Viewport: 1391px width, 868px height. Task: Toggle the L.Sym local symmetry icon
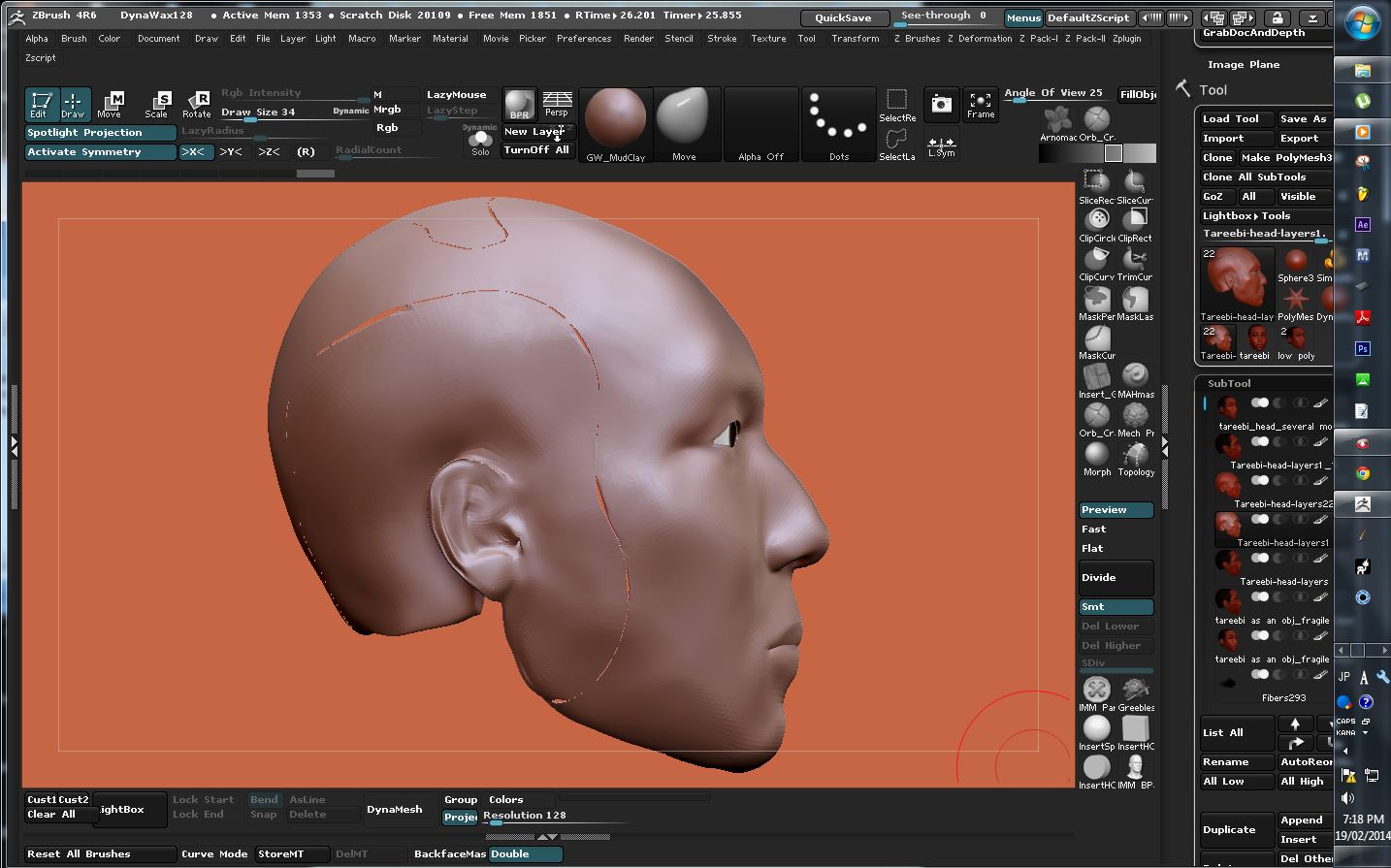click(941, 145)
